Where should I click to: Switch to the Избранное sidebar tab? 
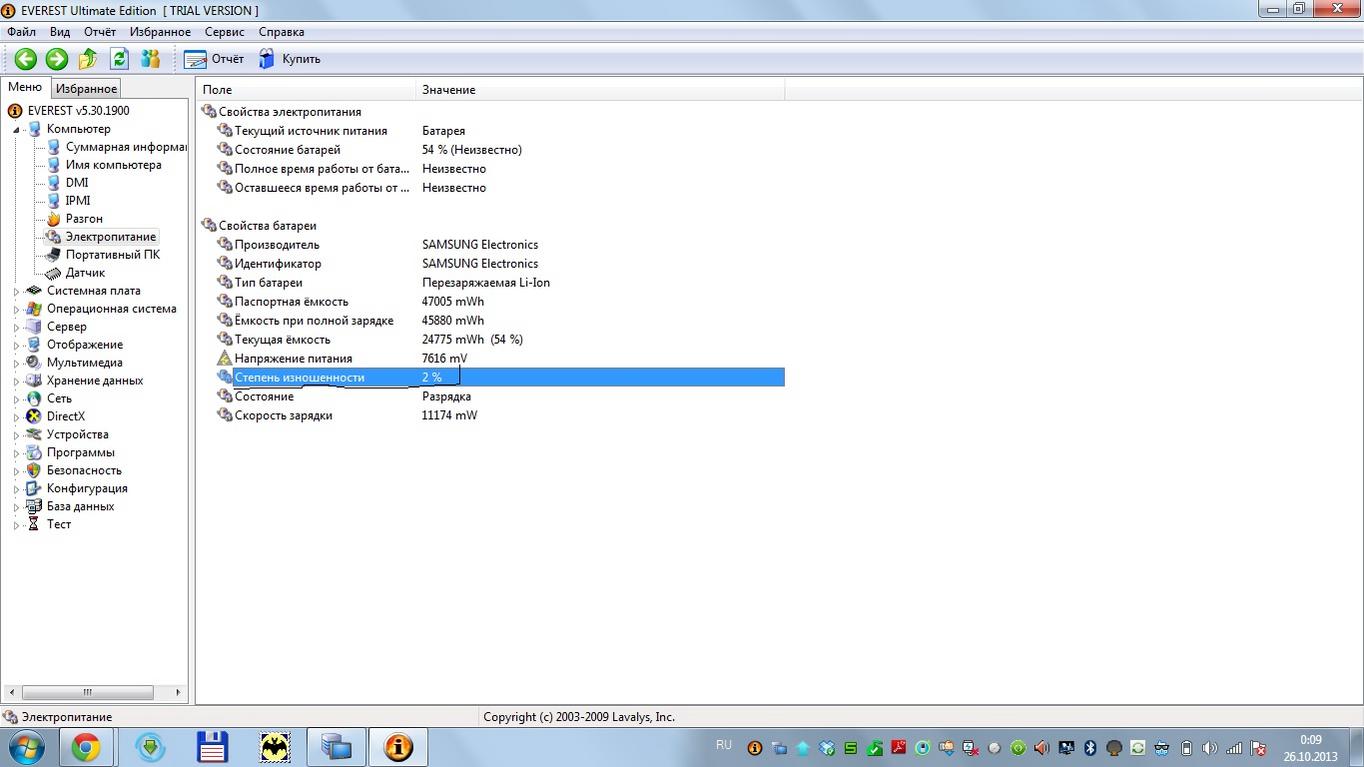click(86, 89)
